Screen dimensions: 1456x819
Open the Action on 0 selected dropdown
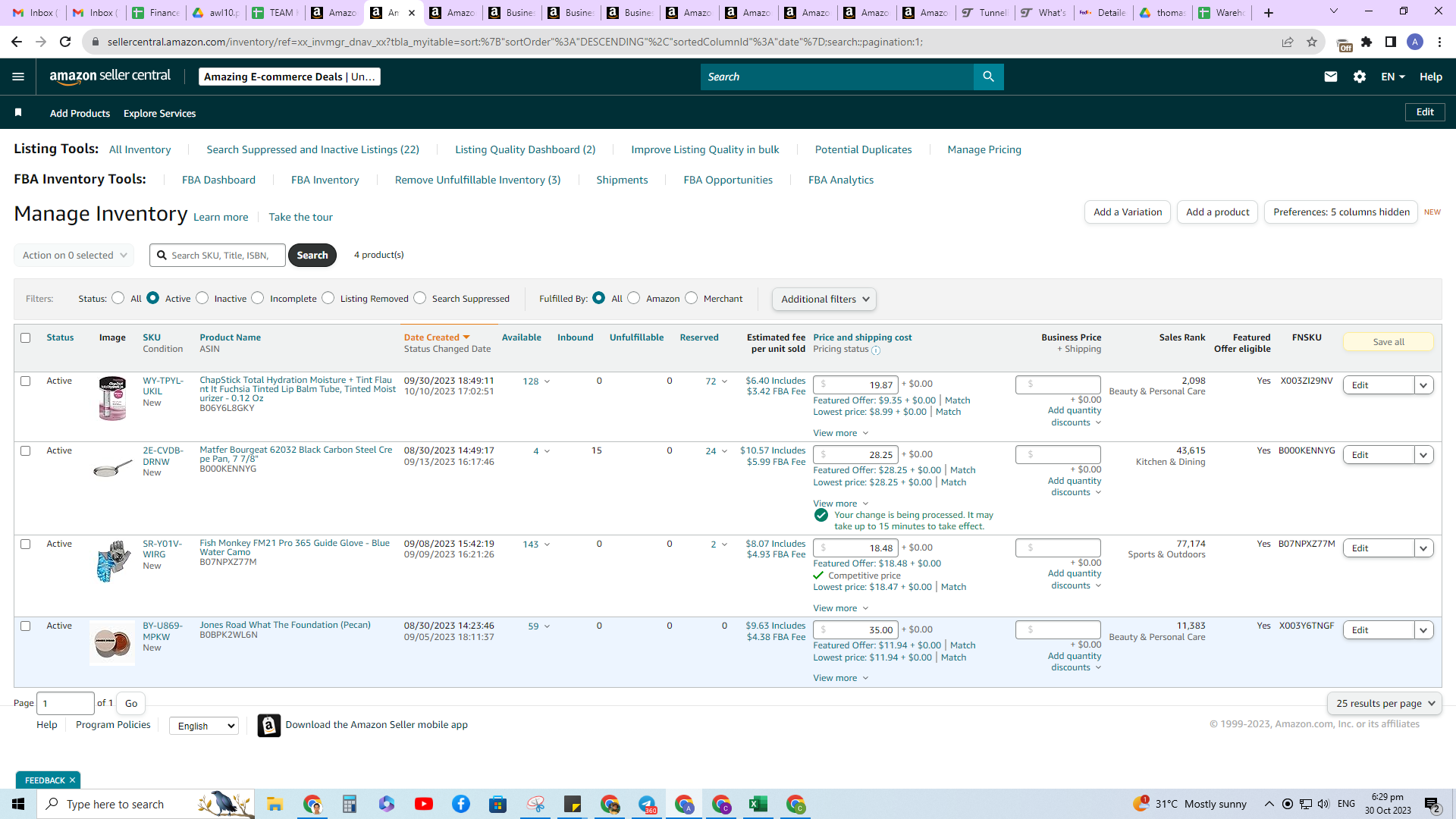point(74,255)
